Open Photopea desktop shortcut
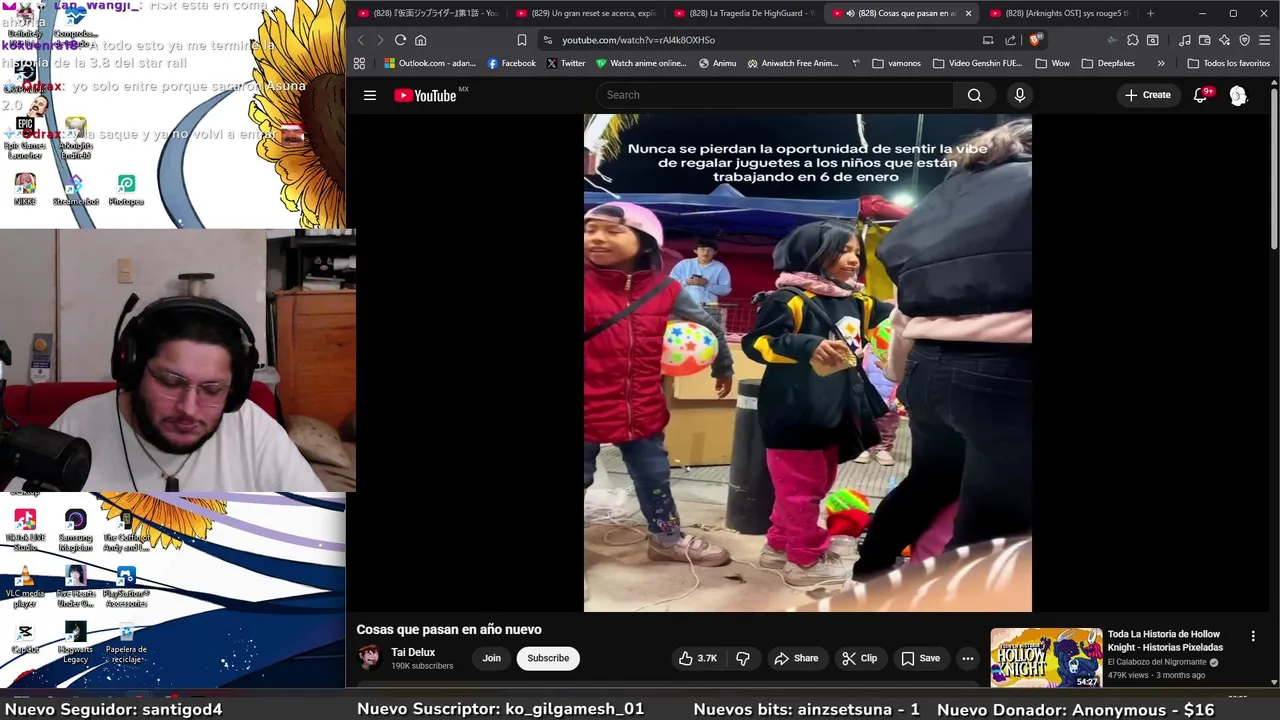This screenshot has height=720, width=1280. 126,190
